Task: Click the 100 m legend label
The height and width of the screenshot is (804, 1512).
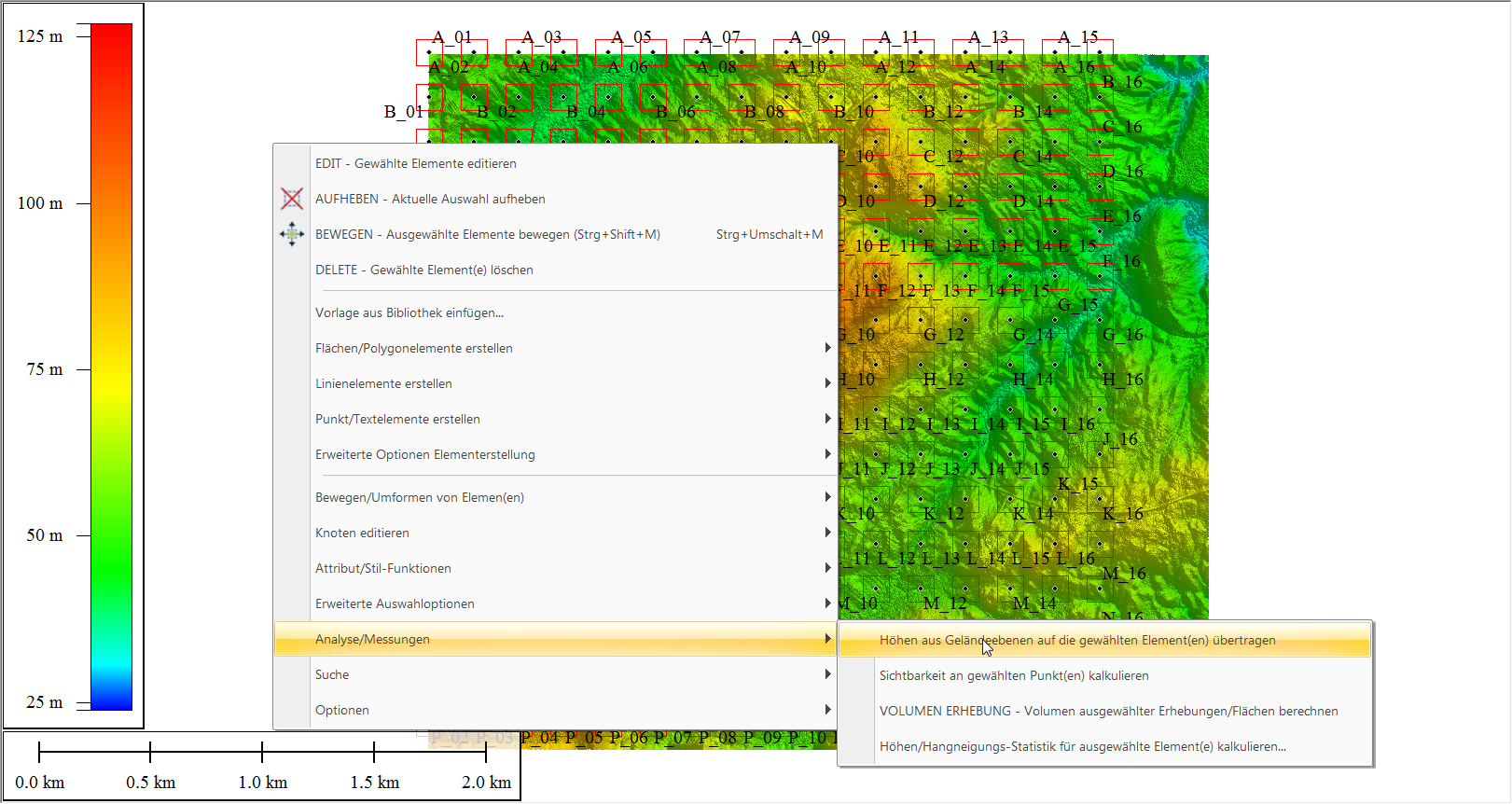Action: 40,203
